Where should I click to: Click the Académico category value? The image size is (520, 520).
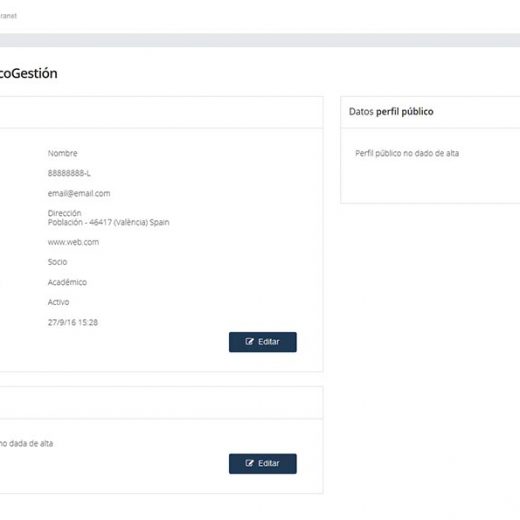[67, 282]
